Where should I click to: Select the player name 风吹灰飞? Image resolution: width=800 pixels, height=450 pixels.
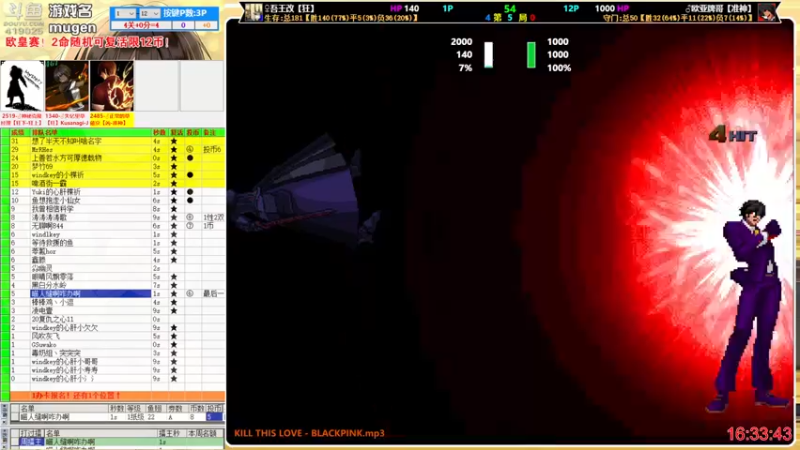(x=45, y=336)
